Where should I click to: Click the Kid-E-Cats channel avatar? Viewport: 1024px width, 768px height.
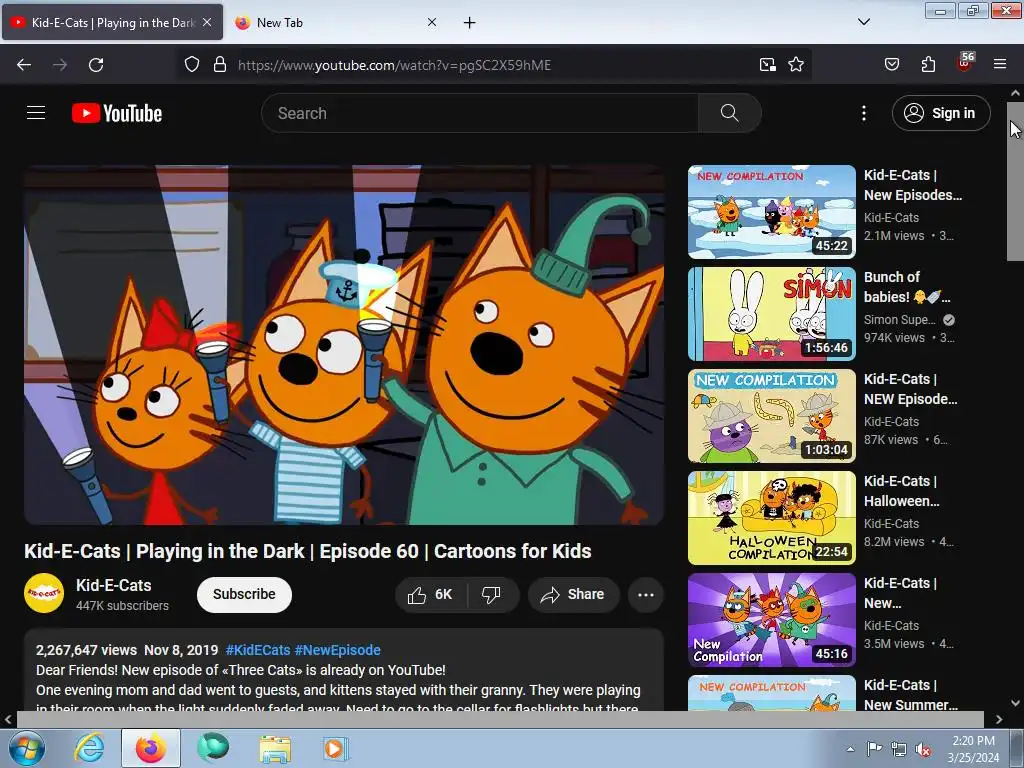[44, 593]
